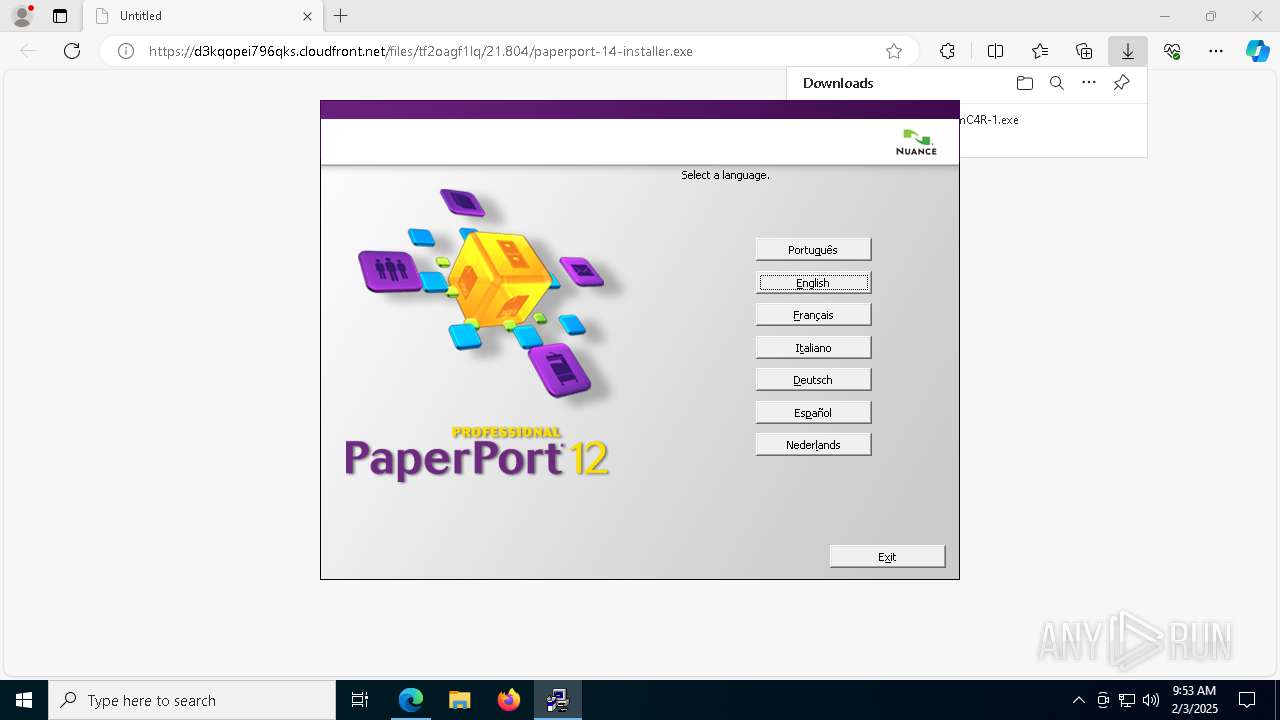This screenshot has height=720, width=1280.
Task: Open Copilot sidebar icon
Action: tap(1258, 51)
